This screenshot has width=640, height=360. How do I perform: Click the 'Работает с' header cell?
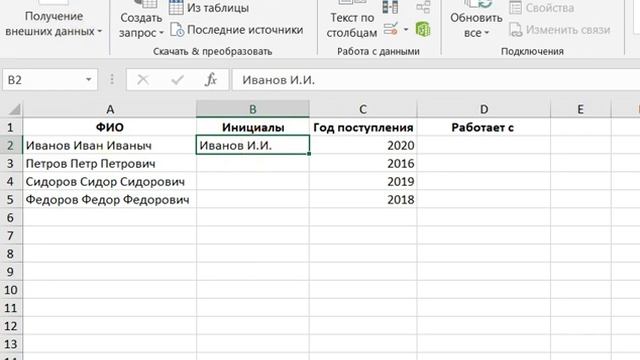coord(484,127)
